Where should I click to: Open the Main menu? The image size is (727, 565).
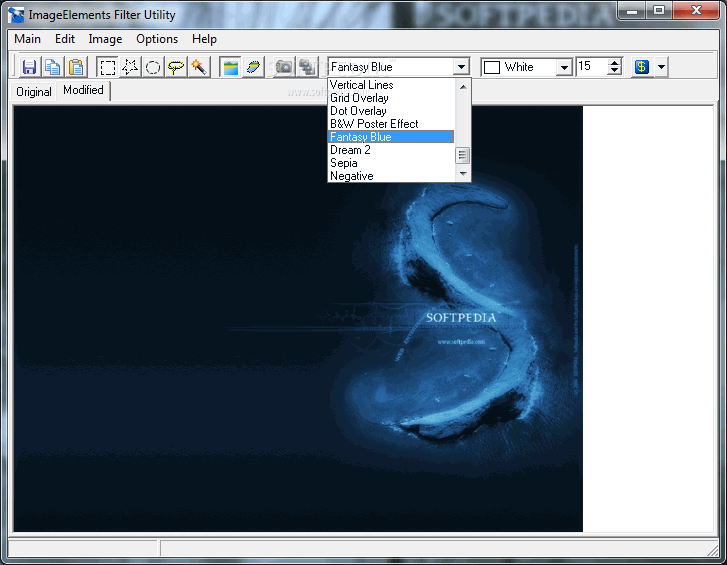point(27,39)
